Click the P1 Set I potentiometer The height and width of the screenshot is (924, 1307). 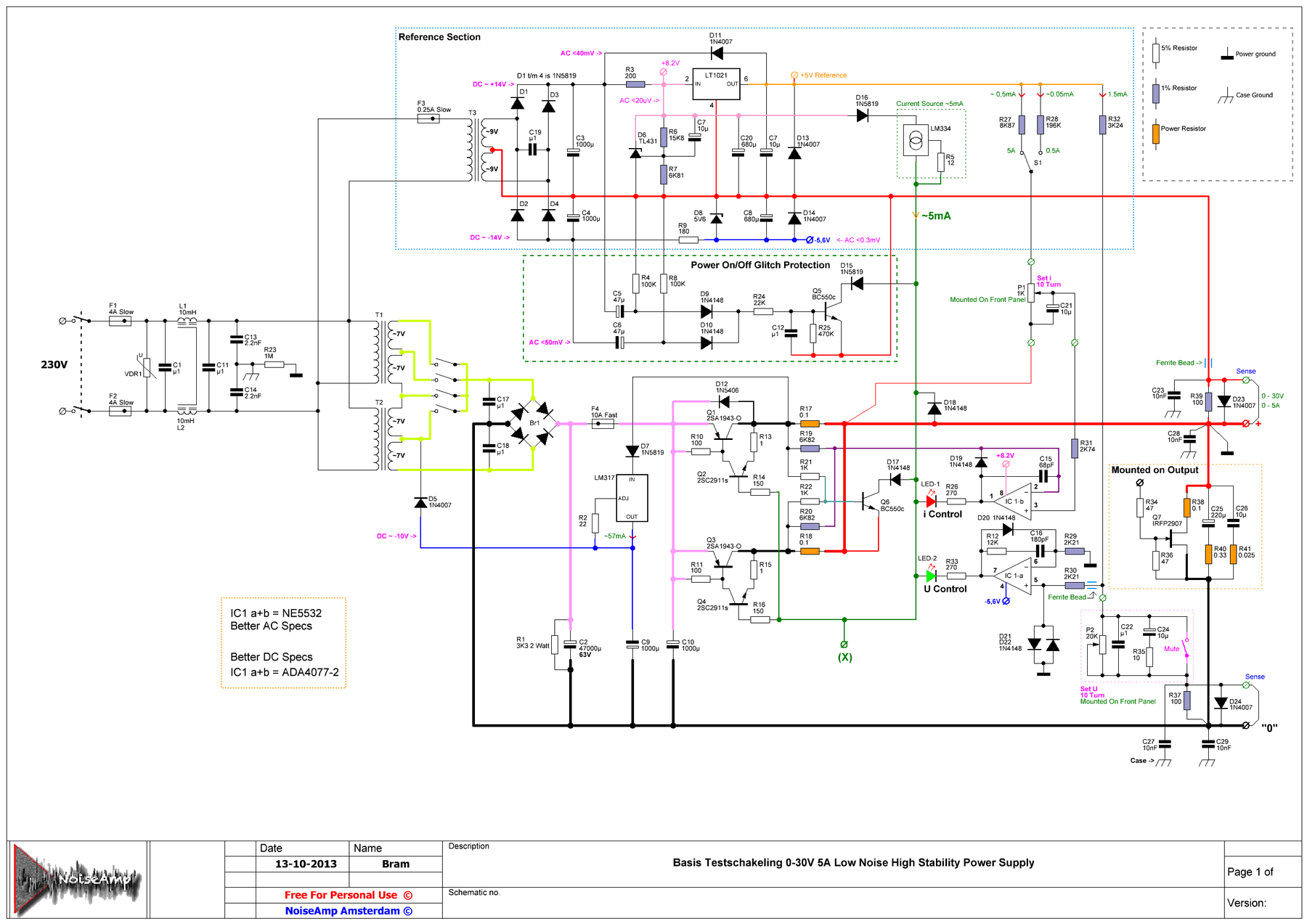coord(1031,293)
